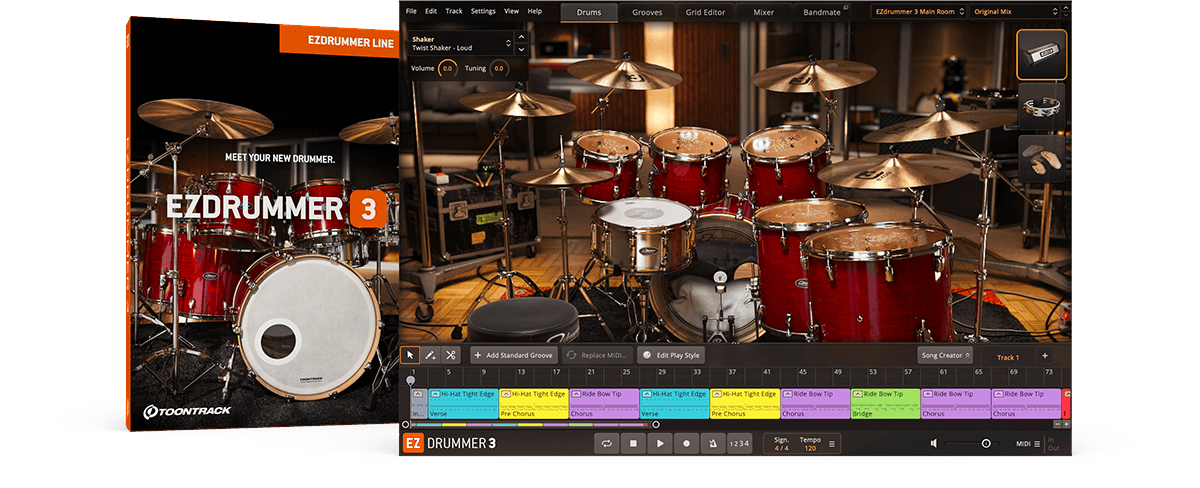Add a new track with plus icon

point(1045,356)
